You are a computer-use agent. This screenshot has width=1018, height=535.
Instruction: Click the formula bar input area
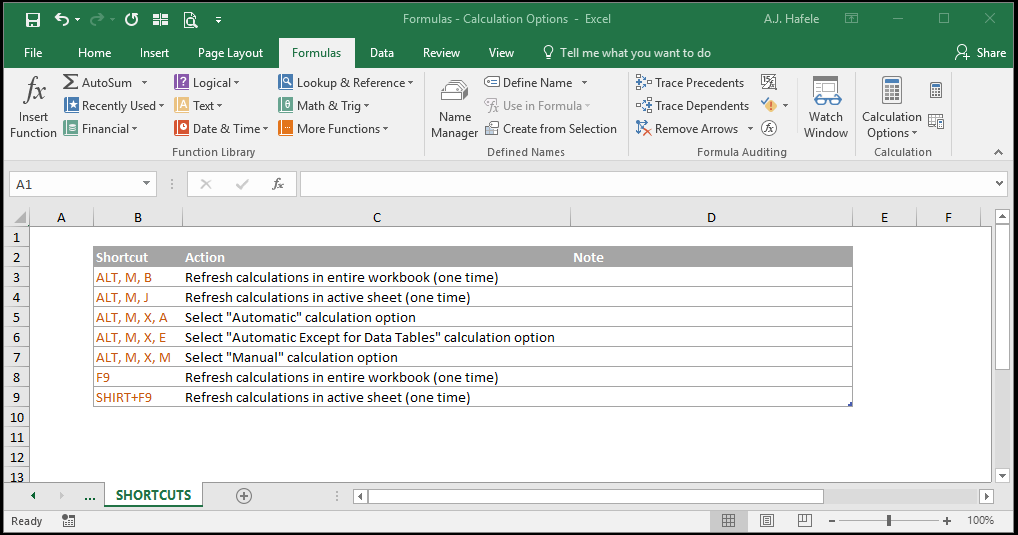pos(646,184)
